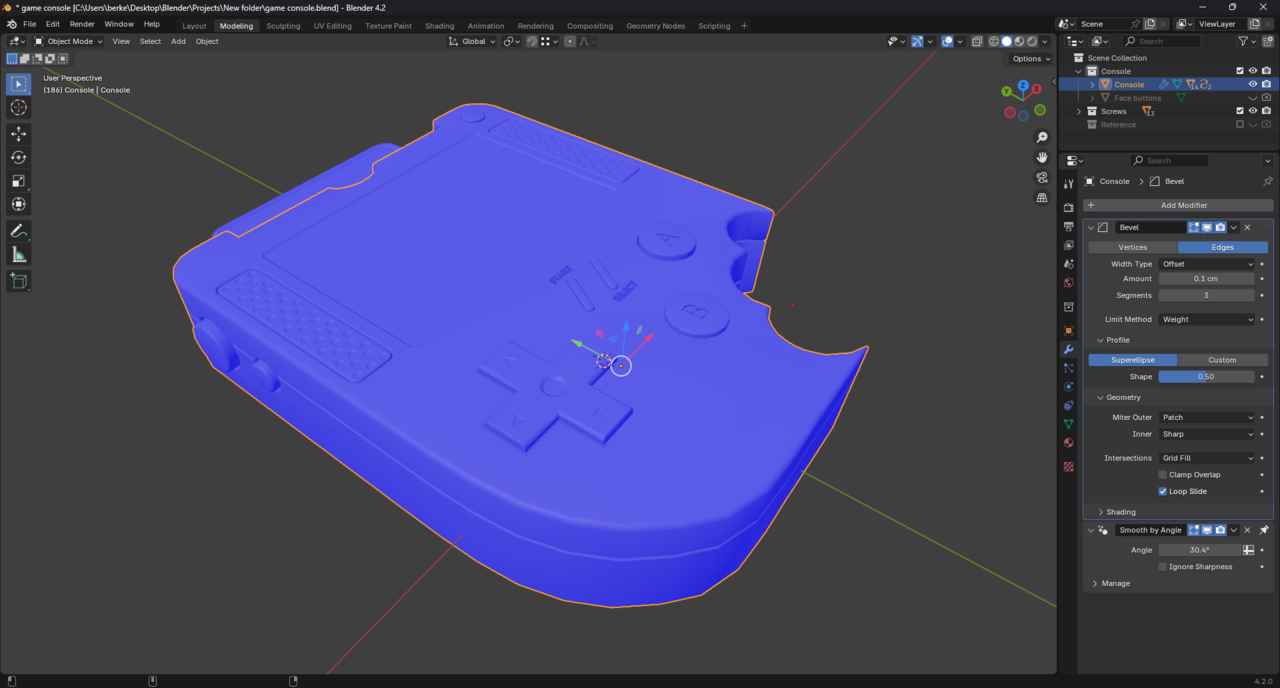1280x688 pixels.
Task: Open the Object Mode dropdown
Action: 68,41
